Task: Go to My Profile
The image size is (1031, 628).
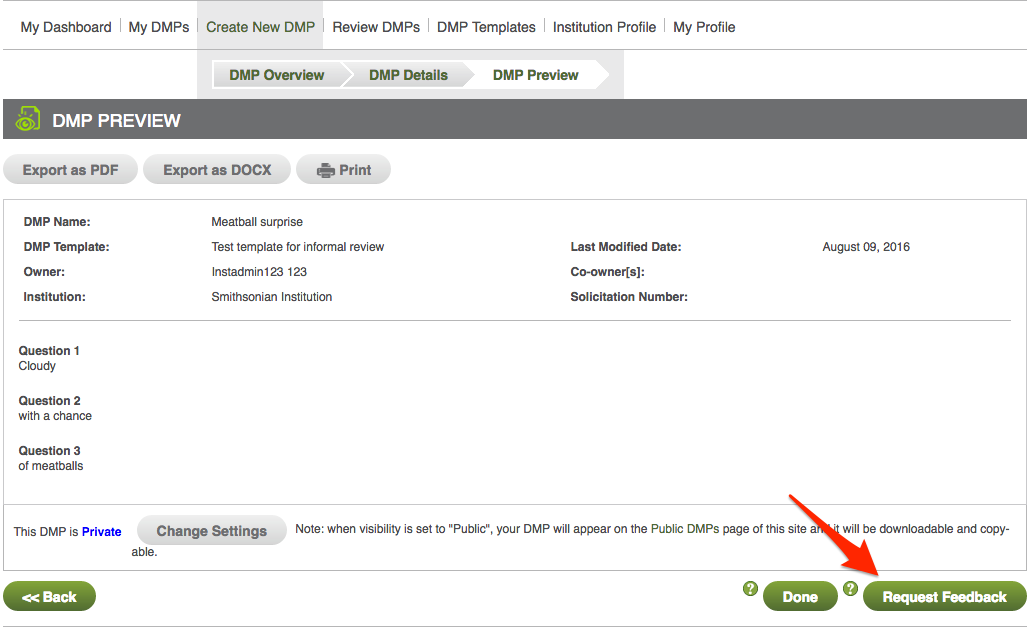Action: (x=704, y=27)
